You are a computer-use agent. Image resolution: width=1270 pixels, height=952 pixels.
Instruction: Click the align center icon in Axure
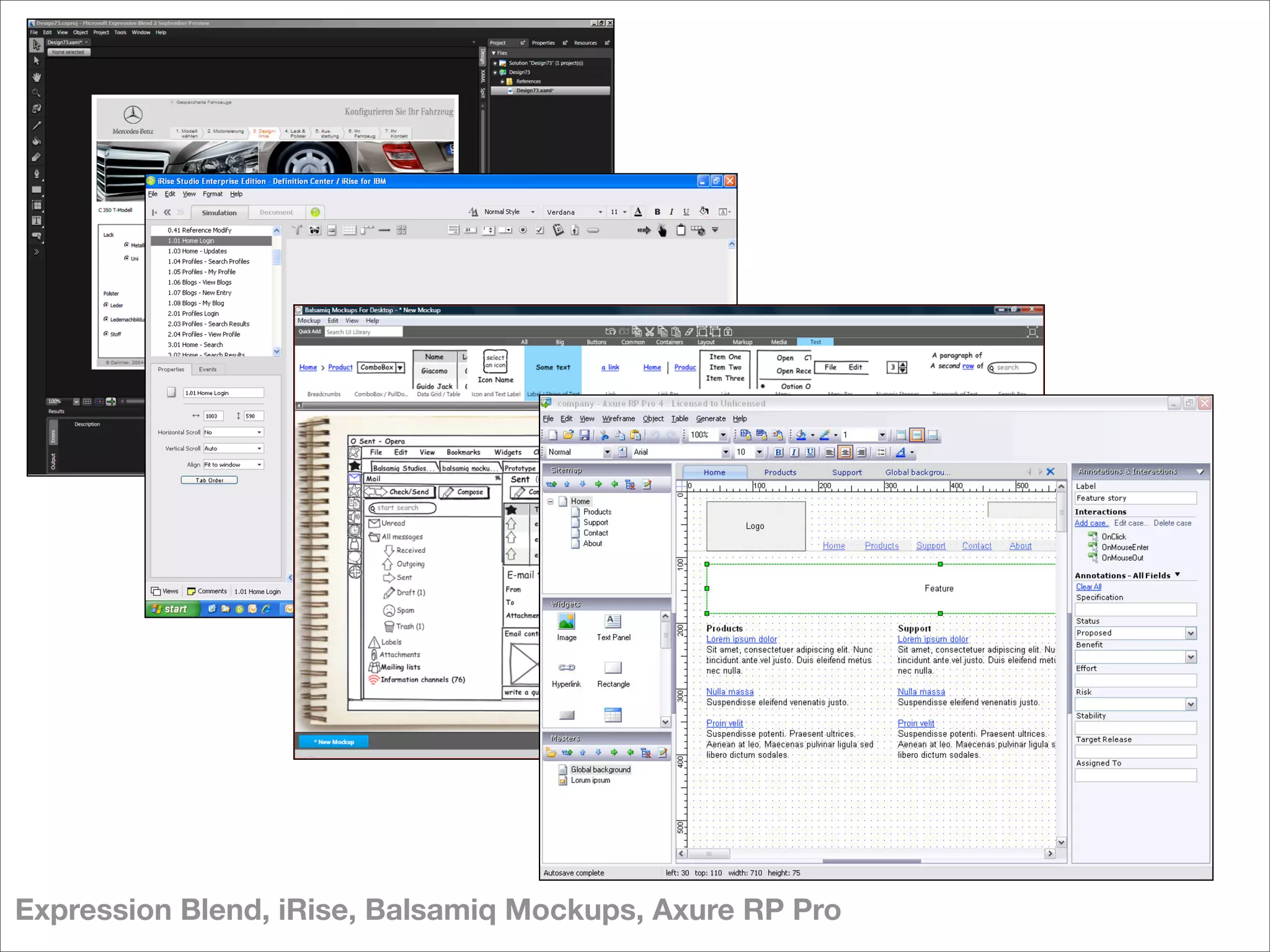pos(845,452)
